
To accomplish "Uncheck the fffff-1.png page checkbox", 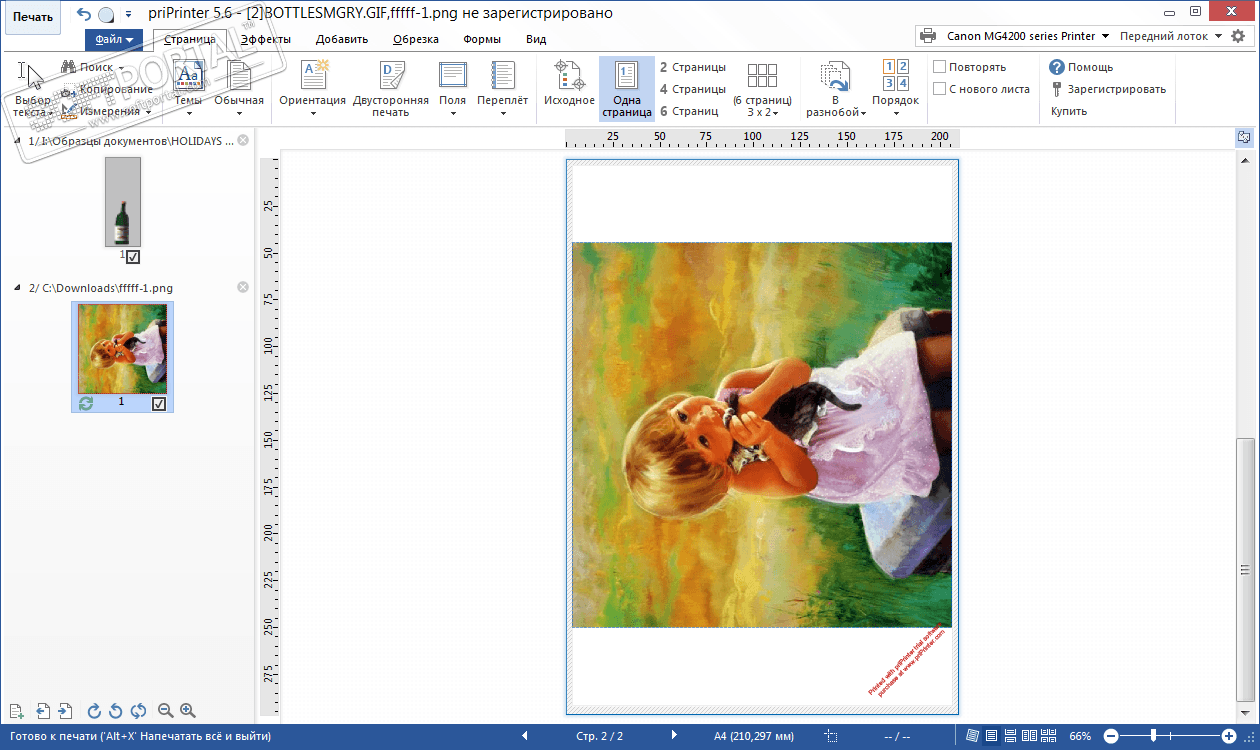I will 158,404.
